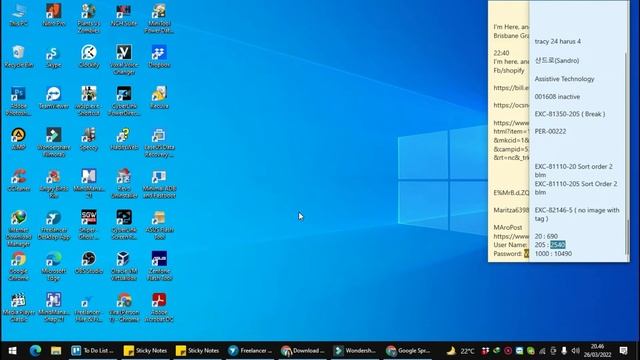
Task: Click the '001608 inactive' note line
Action: point(557,97)
